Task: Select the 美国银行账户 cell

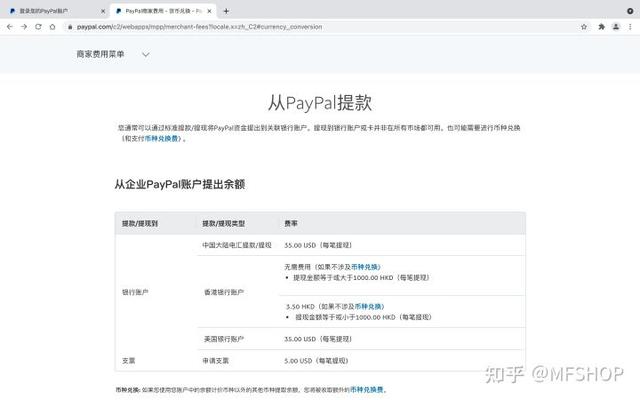Action: tap(224, 339)
